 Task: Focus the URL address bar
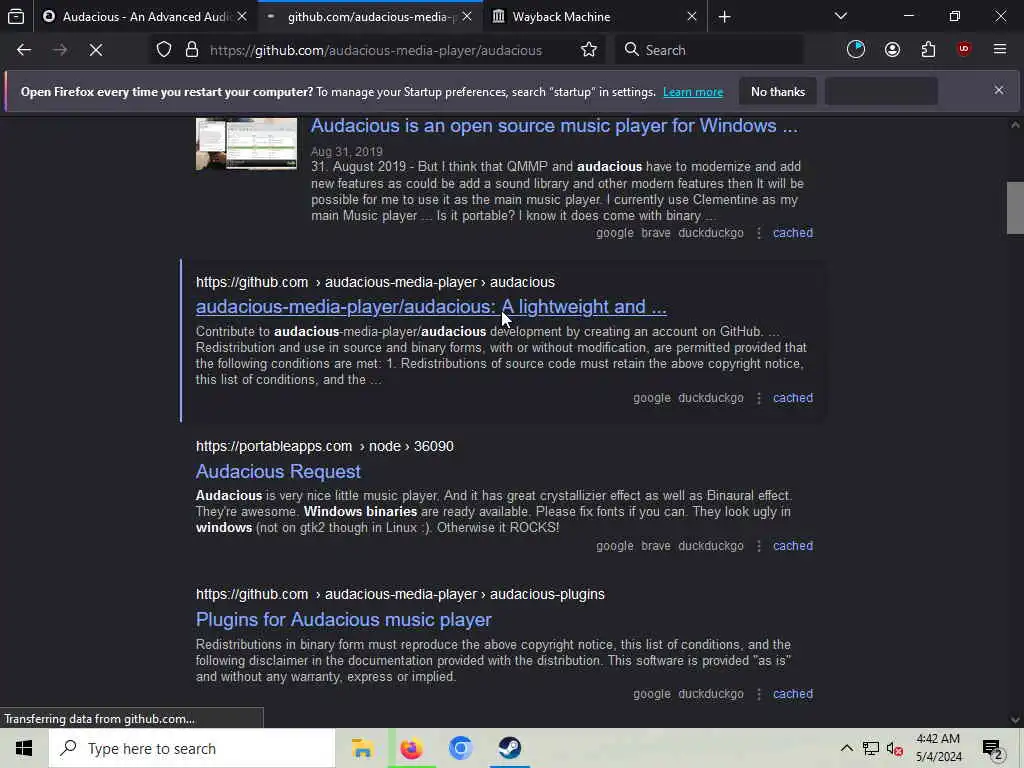click(x=376, y=50)
